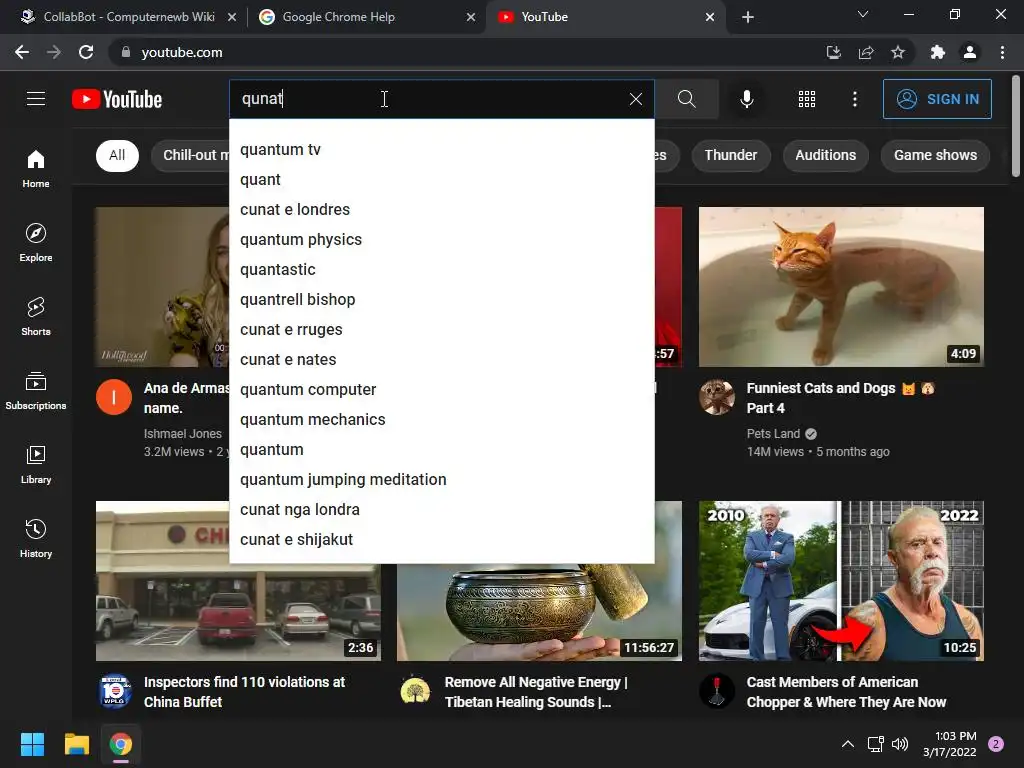Image resolution: width=1024 pixels, height=768 pixels.
Task: Open Library in sidebar
Action: click(x=36, y=464)
